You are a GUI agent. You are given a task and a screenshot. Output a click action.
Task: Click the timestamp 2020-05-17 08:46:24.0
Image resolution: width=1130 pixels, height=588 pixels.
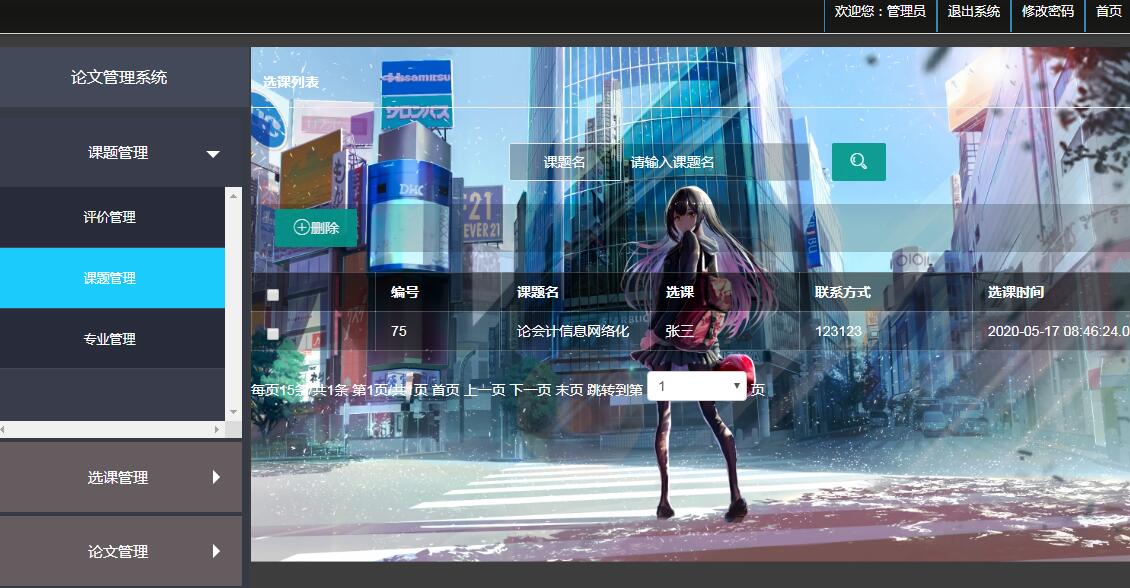point(1058,331)
